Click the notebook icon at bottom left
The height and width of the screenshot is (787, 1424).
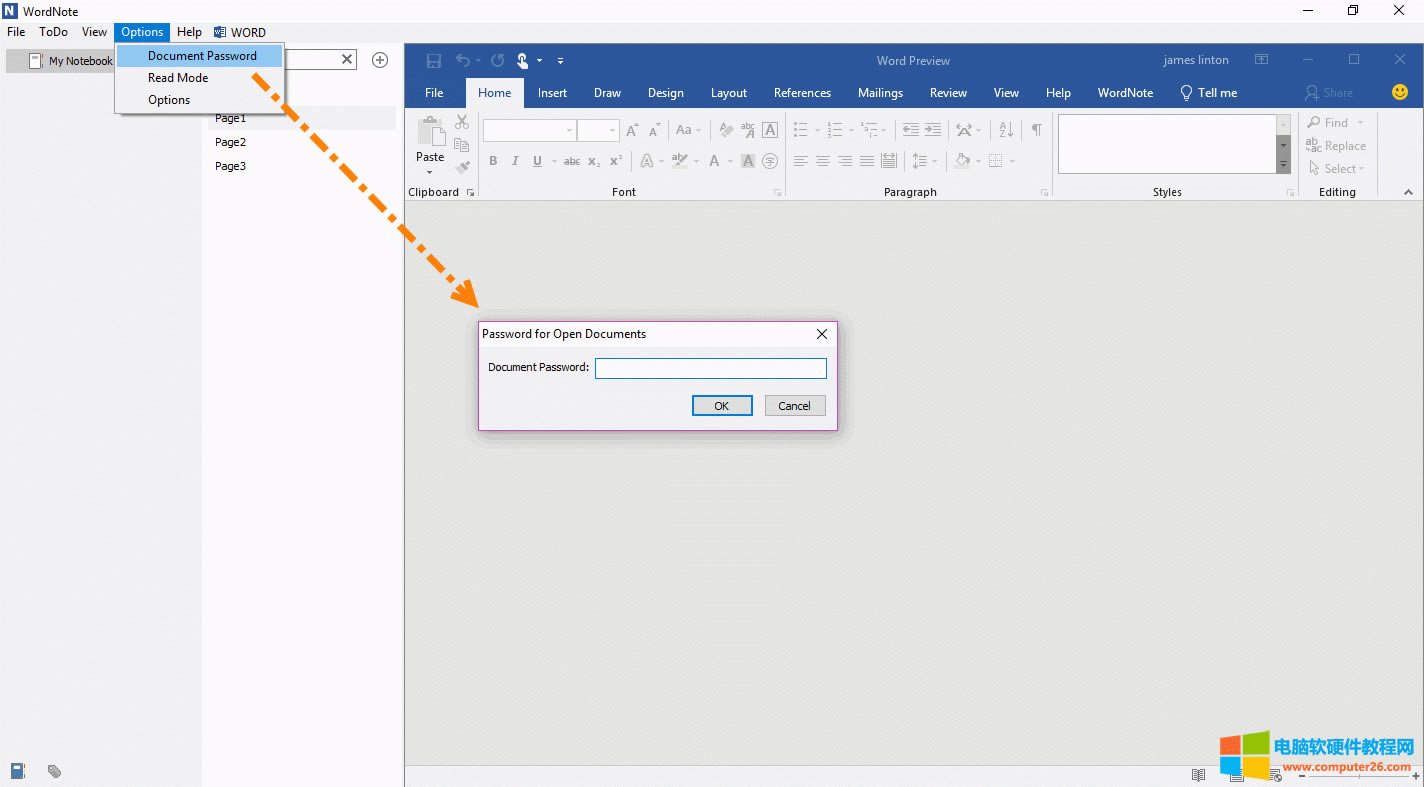click(18, 771)
